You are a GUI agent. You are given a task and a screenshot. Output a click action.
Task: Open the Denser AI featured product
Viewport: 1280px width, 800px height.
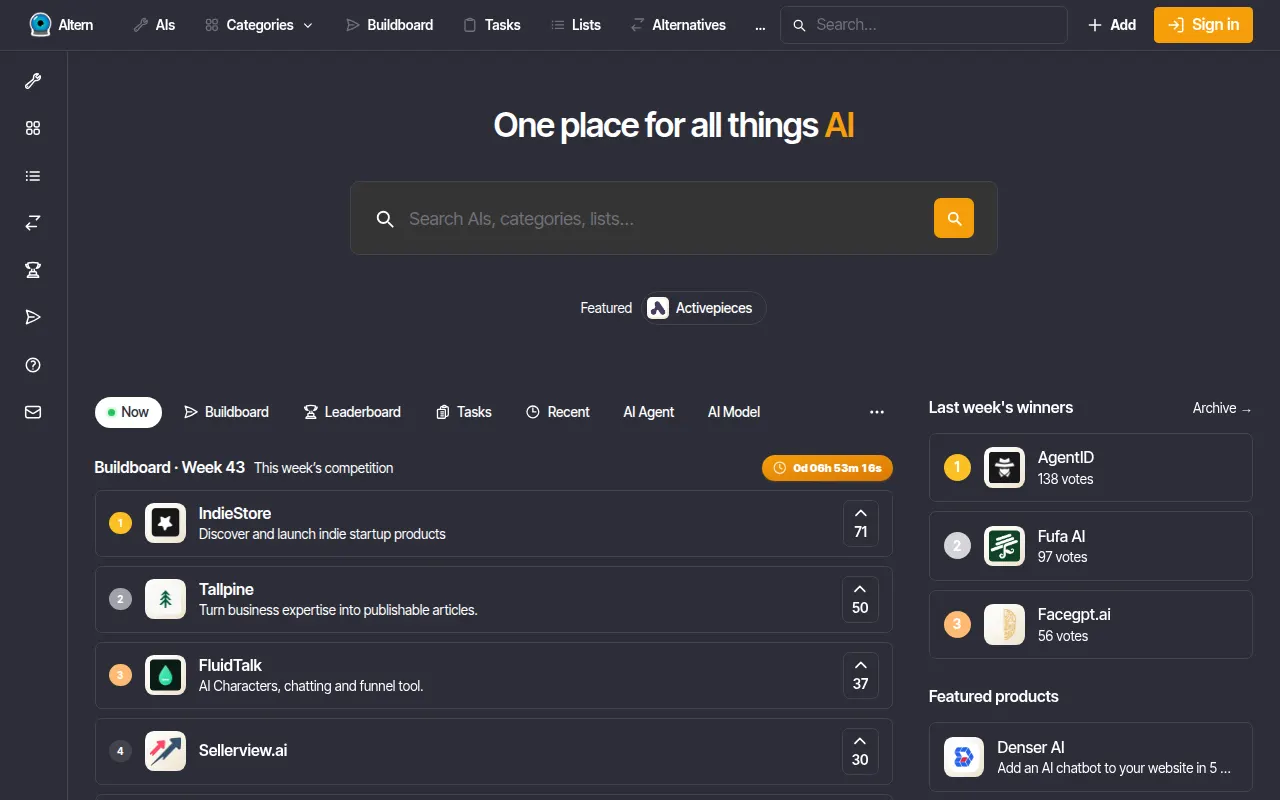coord(1090,757)
